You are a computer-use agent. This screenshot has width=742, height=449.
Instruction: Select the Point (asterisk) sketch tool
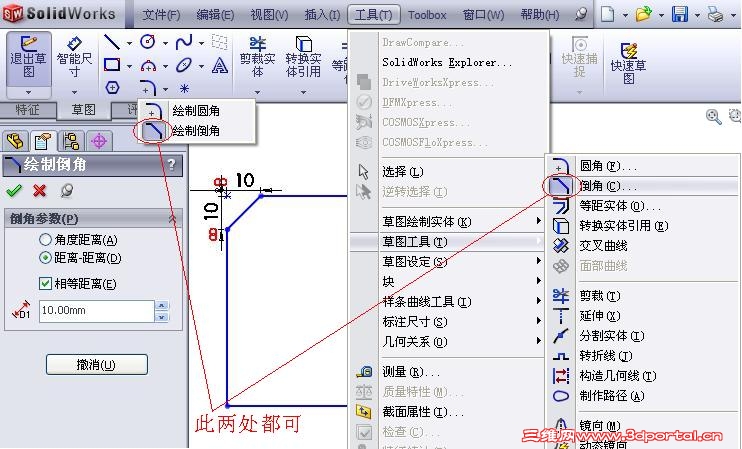point(184,88)
